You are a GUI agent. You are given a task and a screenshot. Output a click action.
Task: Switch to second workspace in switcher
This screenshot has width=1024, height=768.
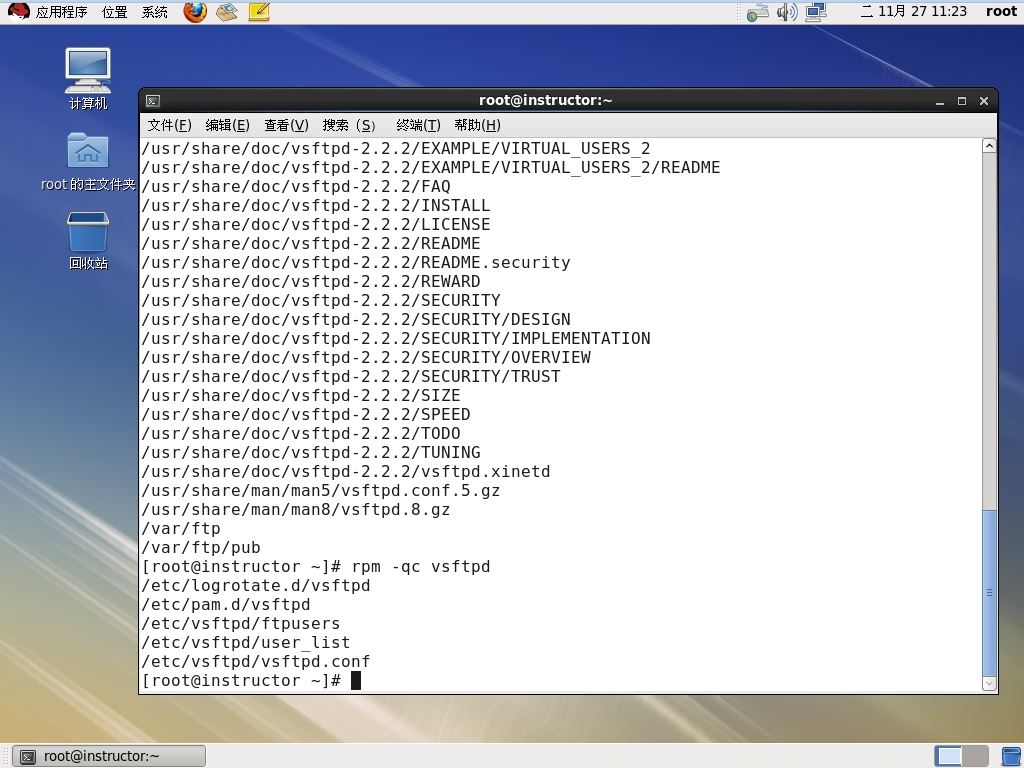pyautogui.click(x=976, y=756)
